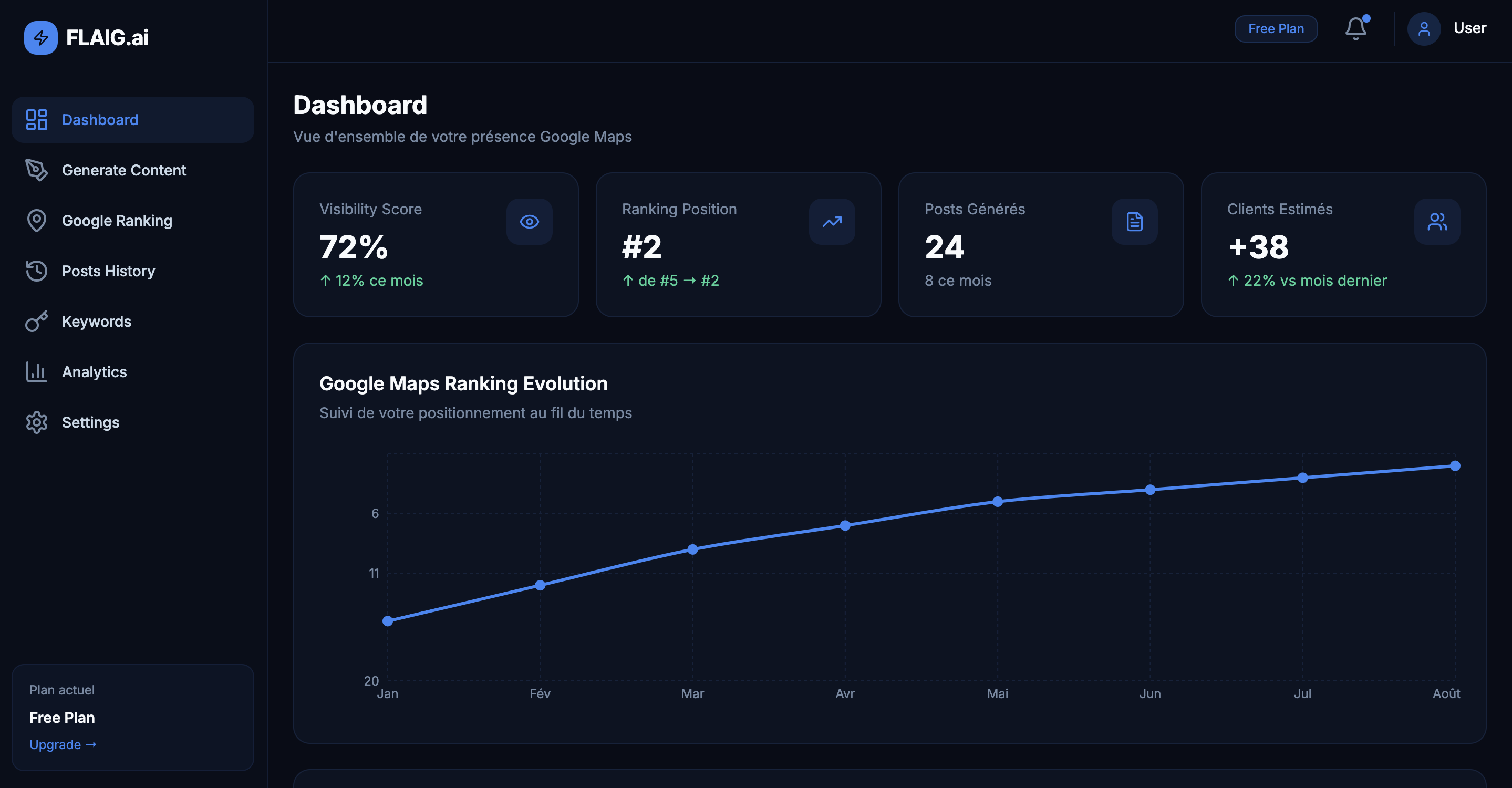
Task: Click the Google Maps Ranking Evolution heading
Action: click(463, 383)
